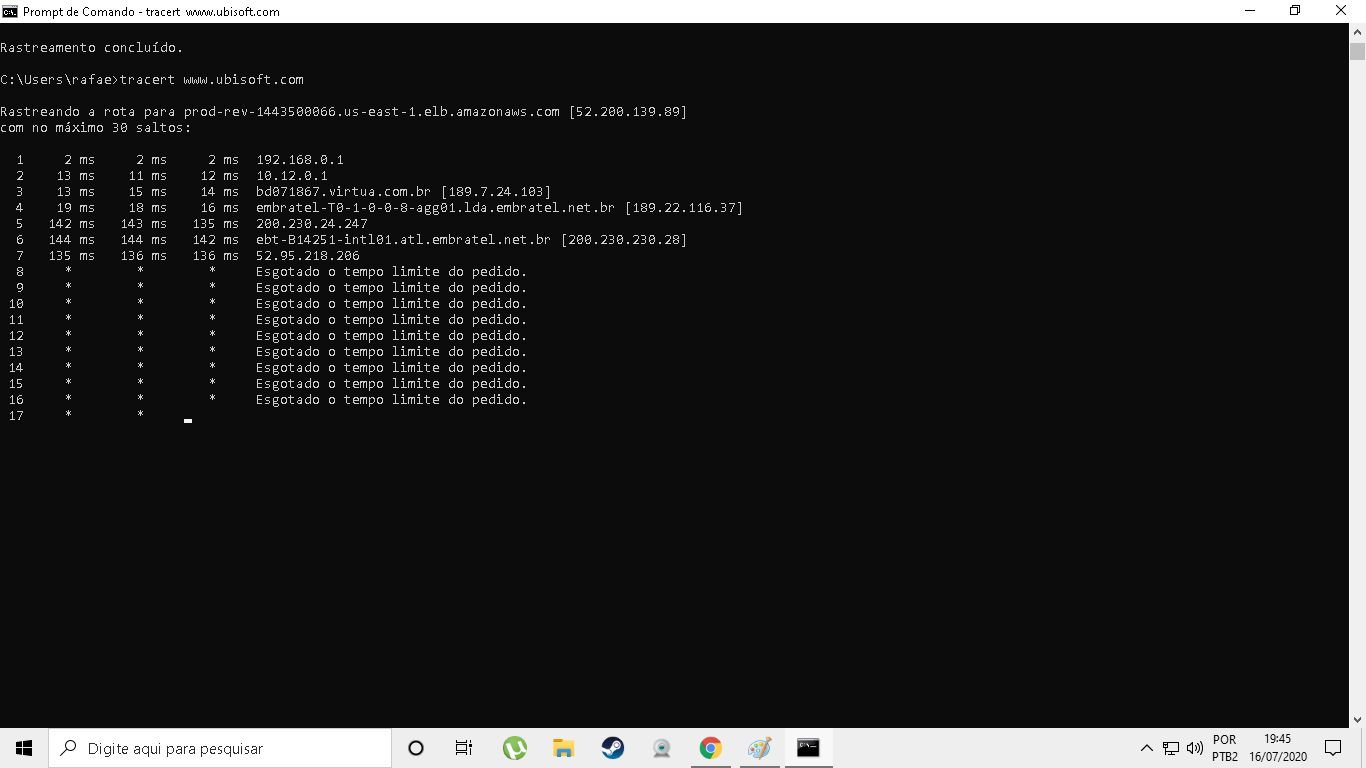Minimize the Command Prompt window
Image resolution: width=1366 pixels, height=768 pixels.
tap(1249, 11)
